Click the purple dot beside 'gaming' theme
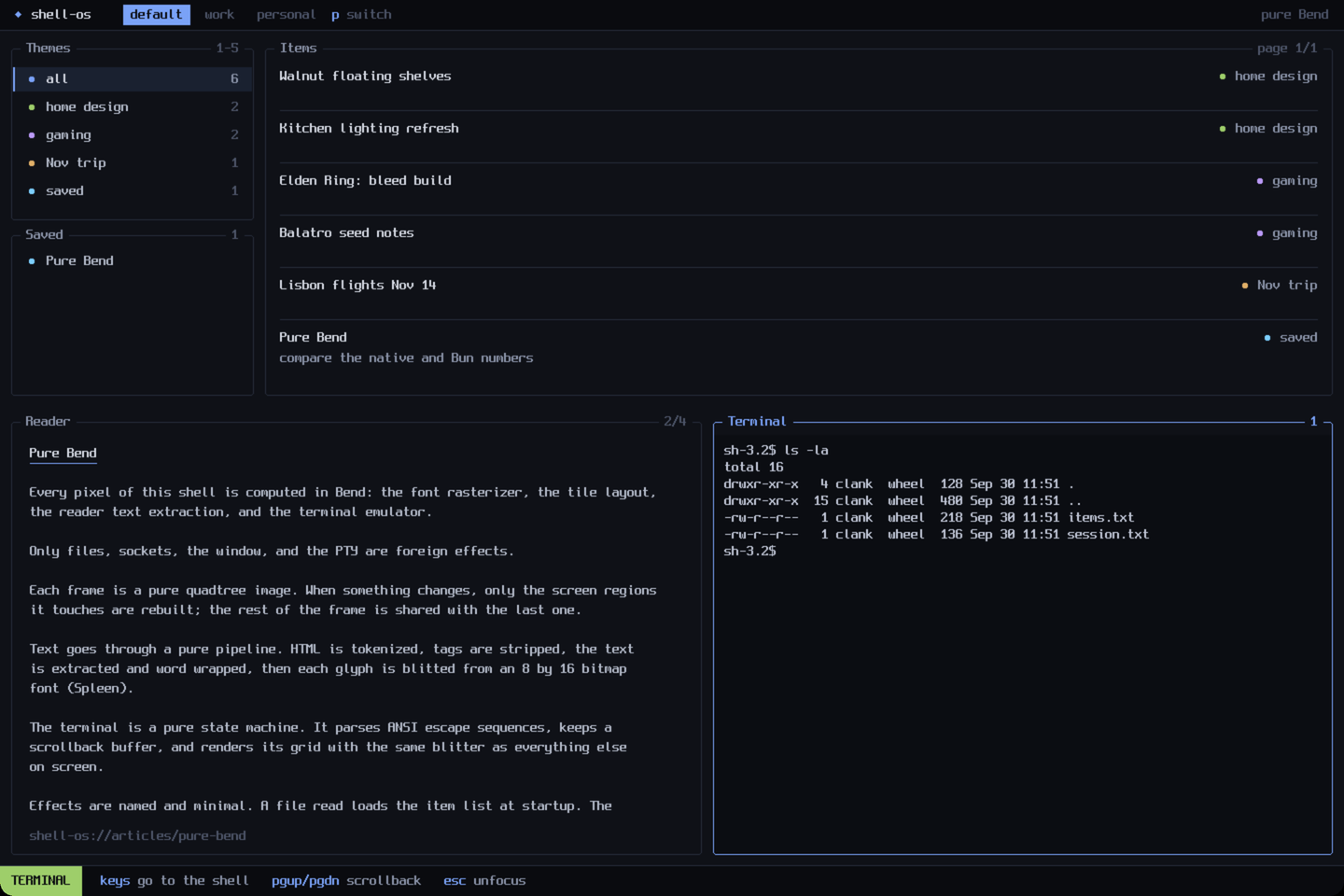 [32, 135]
